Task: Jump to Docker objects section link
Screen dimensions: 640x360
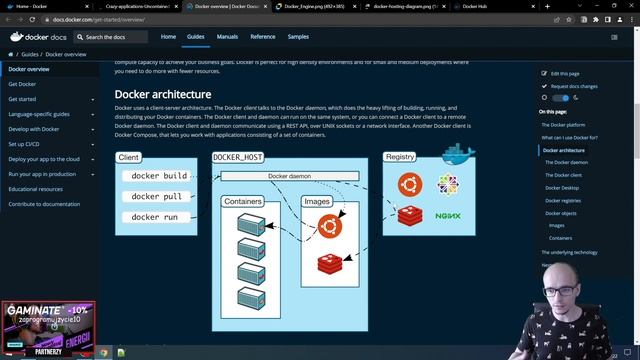Action: coord(561,213)
